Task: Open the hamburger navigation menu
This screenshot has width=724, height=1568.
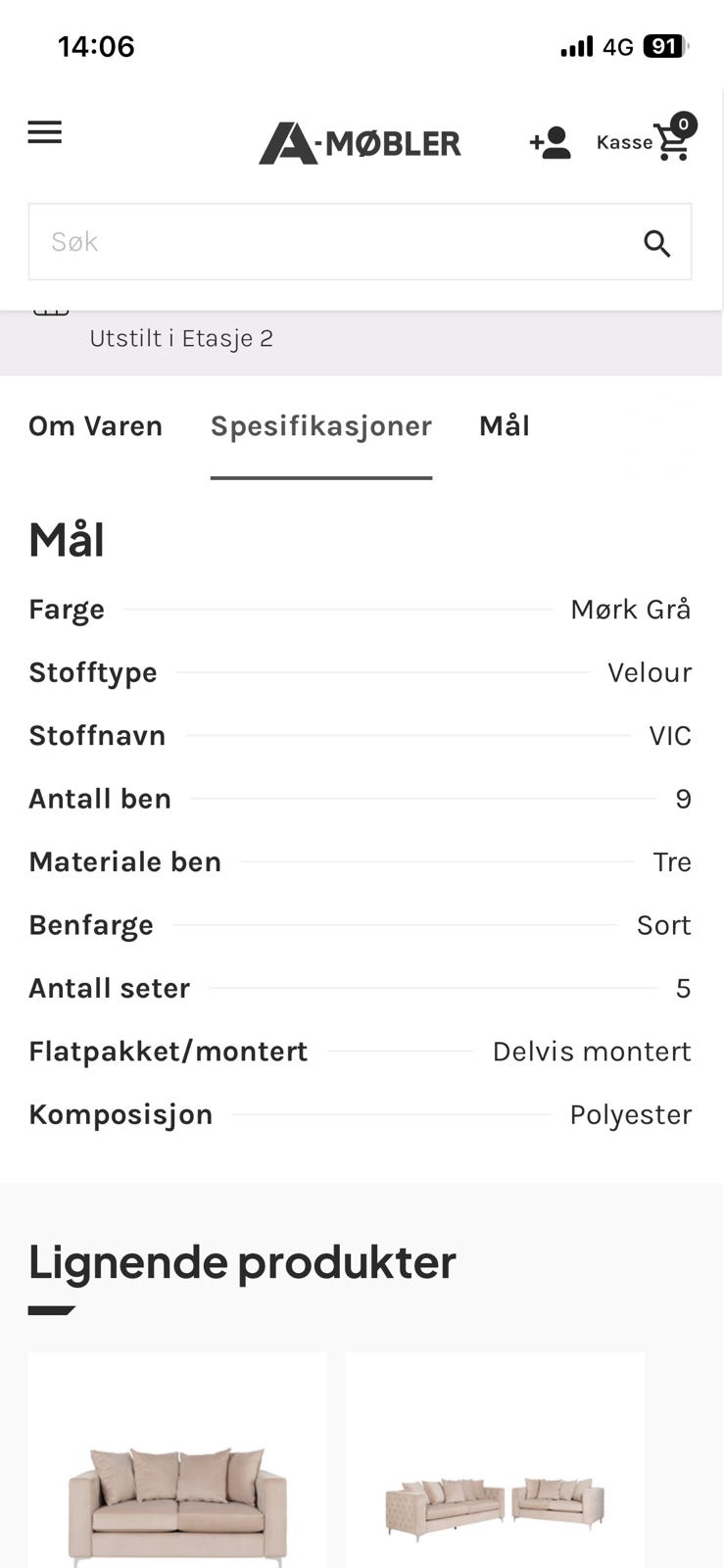Action: [x=44, y=132]
